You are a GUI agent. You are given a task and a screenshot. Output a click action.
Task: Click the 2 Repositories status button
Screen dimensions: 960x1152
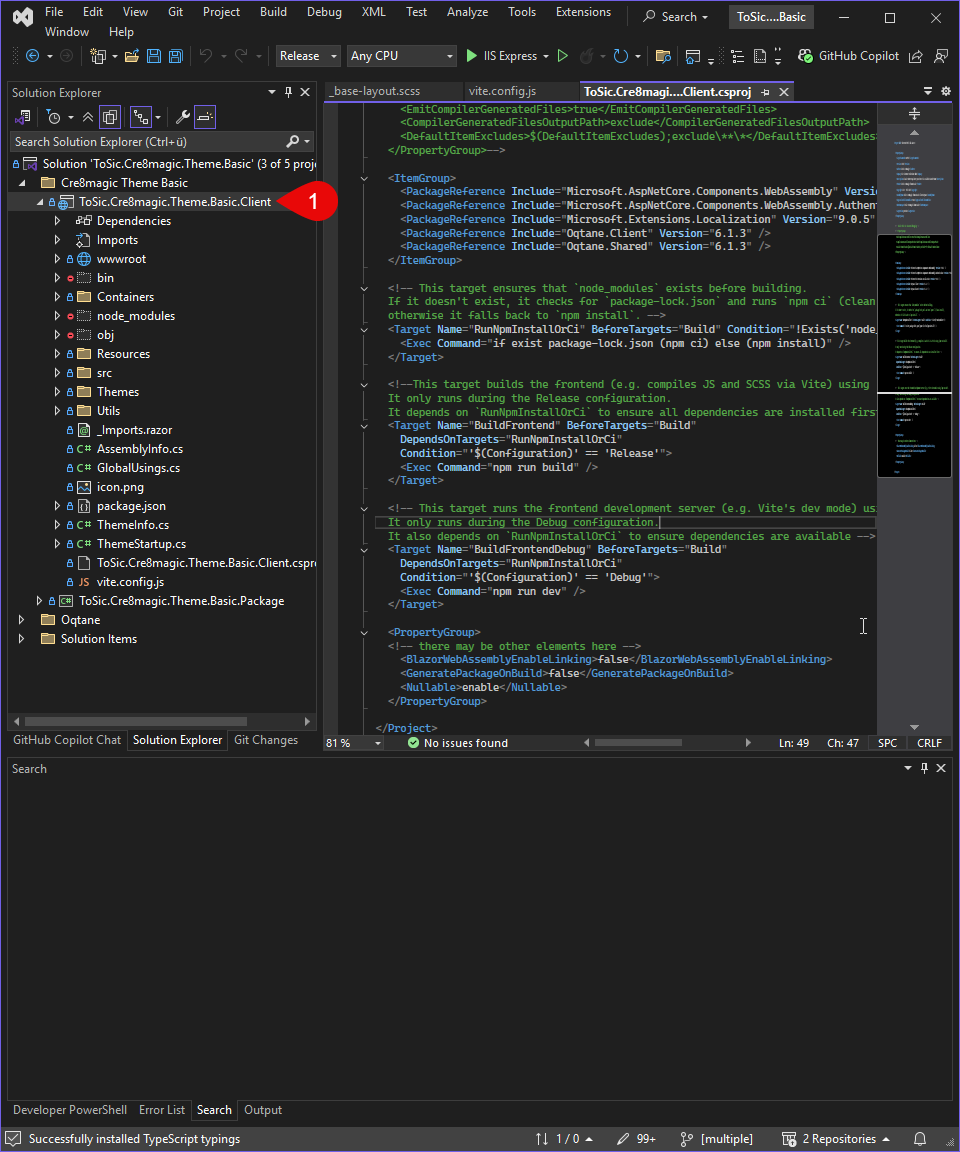point(836,1139)
